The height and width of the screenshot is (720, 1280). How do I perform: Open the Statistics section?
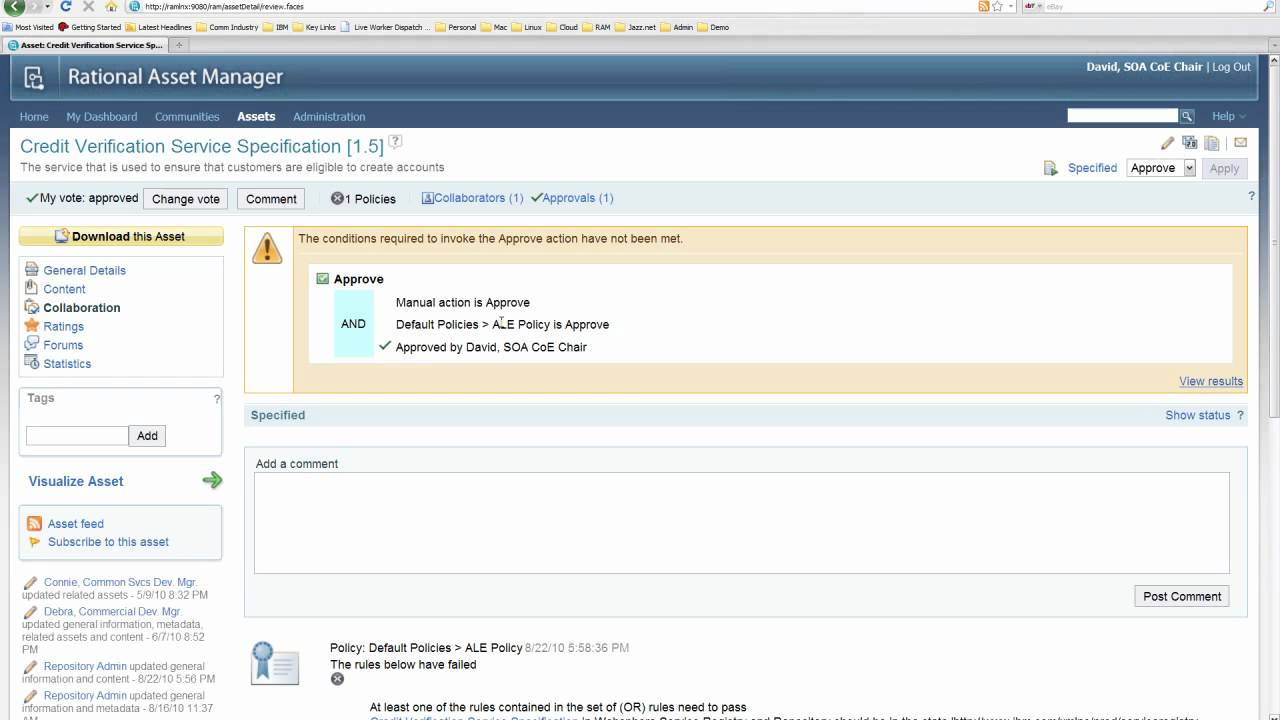(x=67, y=364)
